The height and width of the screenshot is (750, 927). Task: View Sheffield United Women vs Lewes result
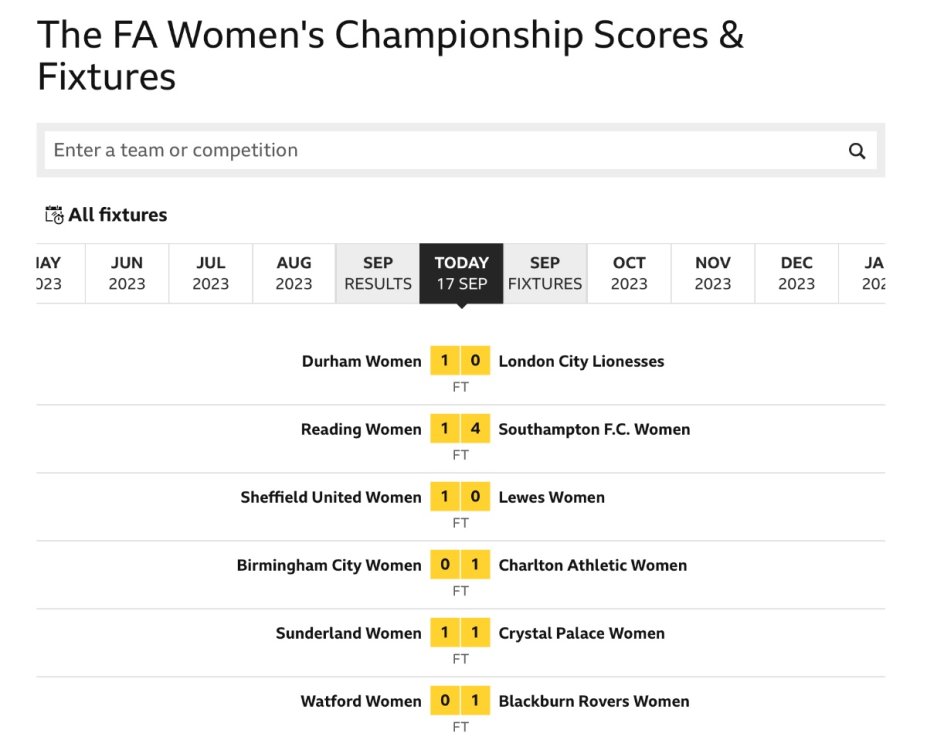click(x=461, y=497)
